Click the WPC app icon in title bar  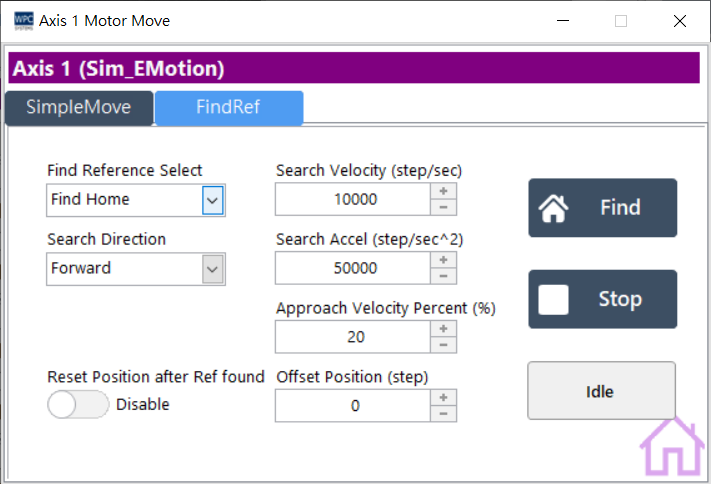pos(22,21)
